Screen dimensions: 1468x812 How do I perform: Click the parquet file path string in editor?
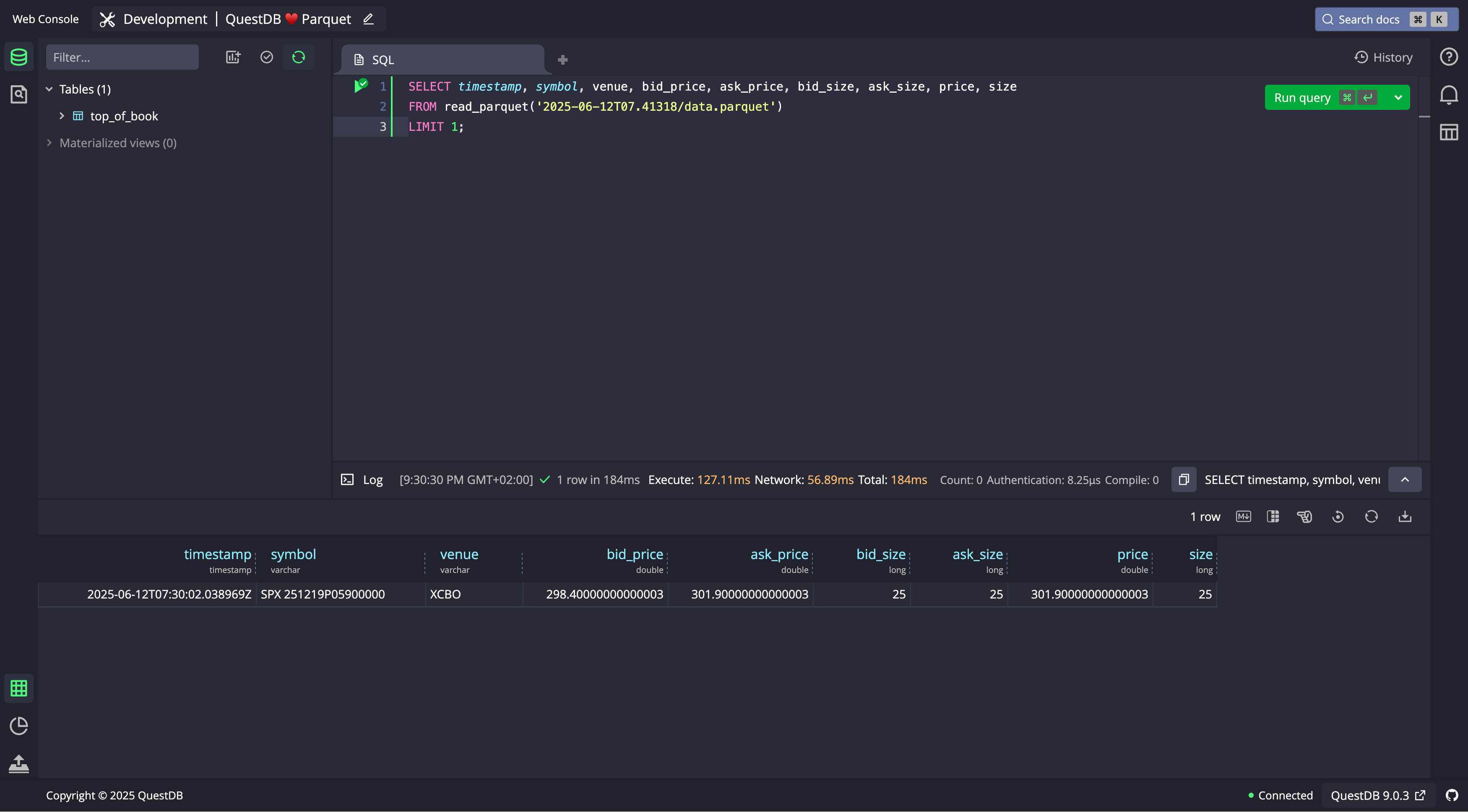[656, 107]
